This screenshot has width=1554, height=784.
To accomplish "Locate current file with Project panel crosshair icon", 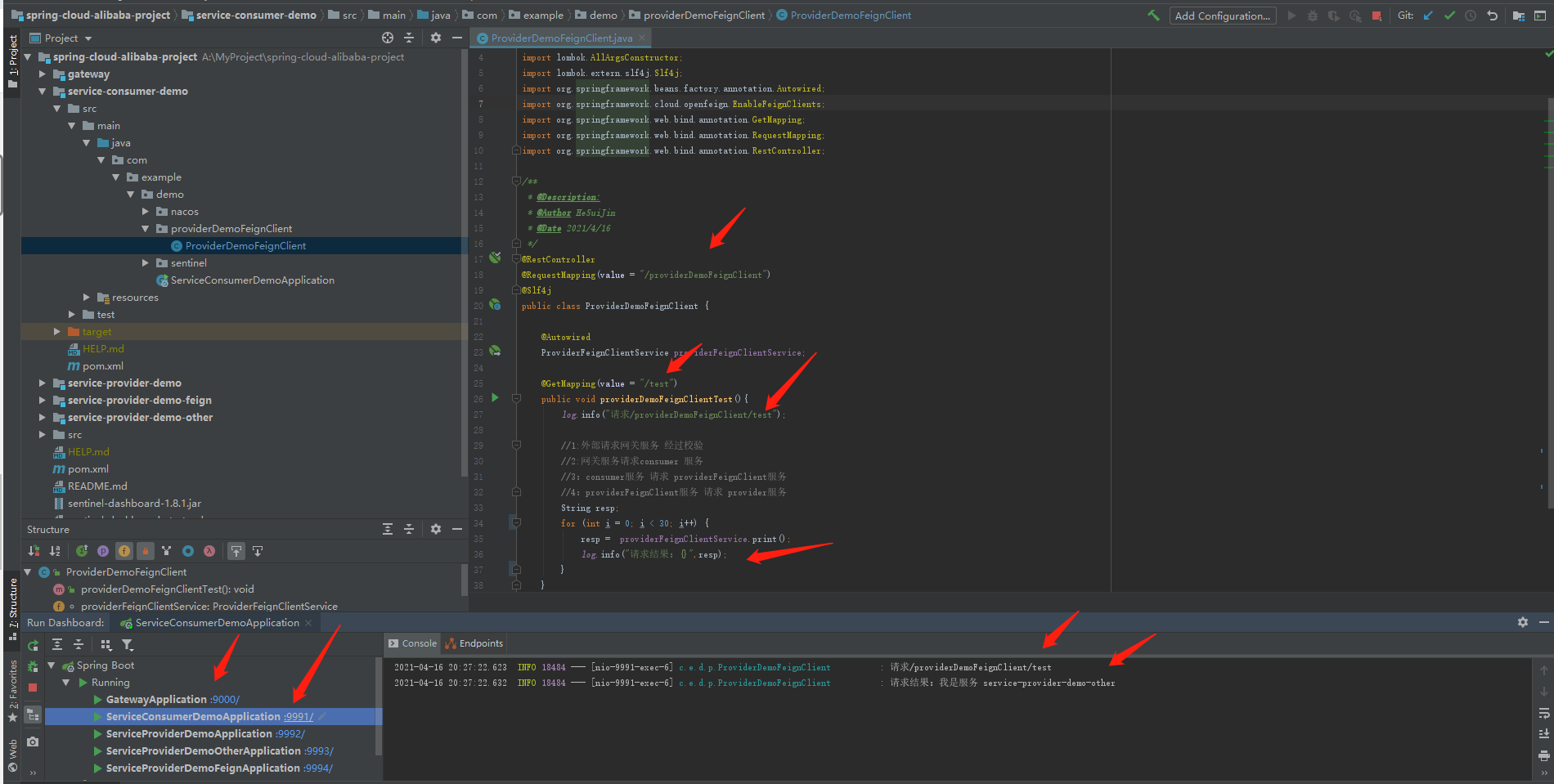I will pos(388,38).
